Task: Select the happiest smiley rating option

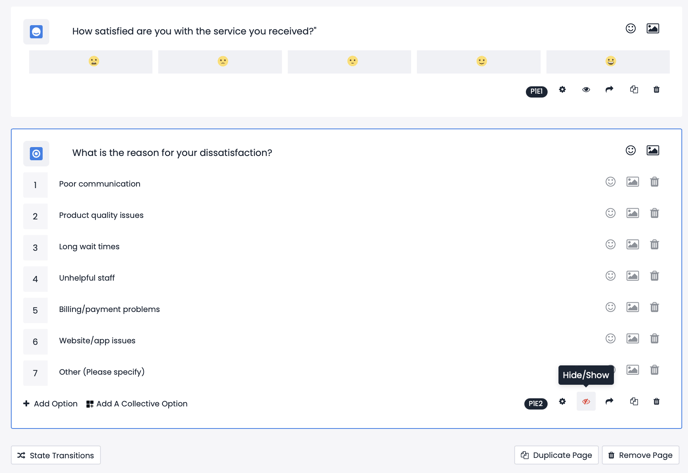Action: coord(608,61)
